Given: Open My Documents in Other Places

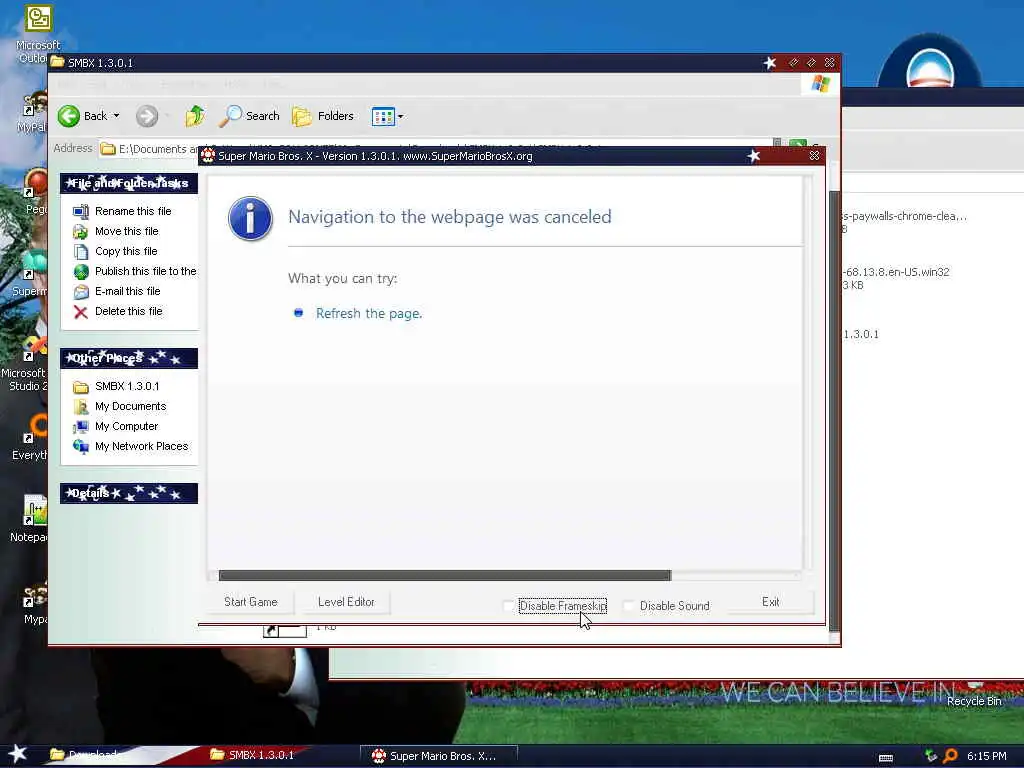Looking at the screenshot, I should coord(131,407).
